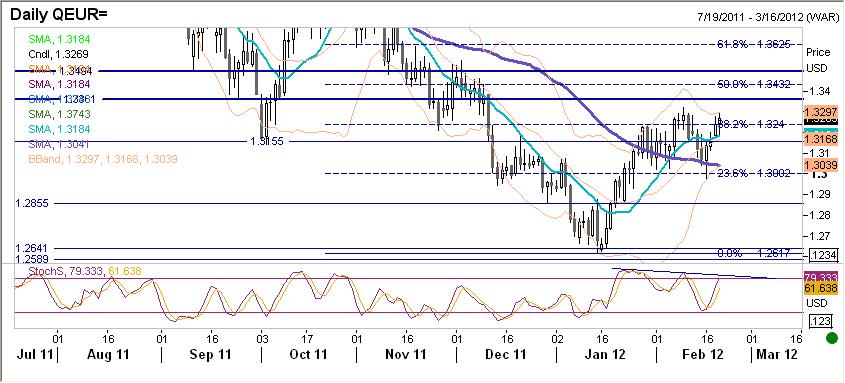Click the green circle status indicator
Image resolution: width=845 pixels, height=383 pixels.
point(832,339)
